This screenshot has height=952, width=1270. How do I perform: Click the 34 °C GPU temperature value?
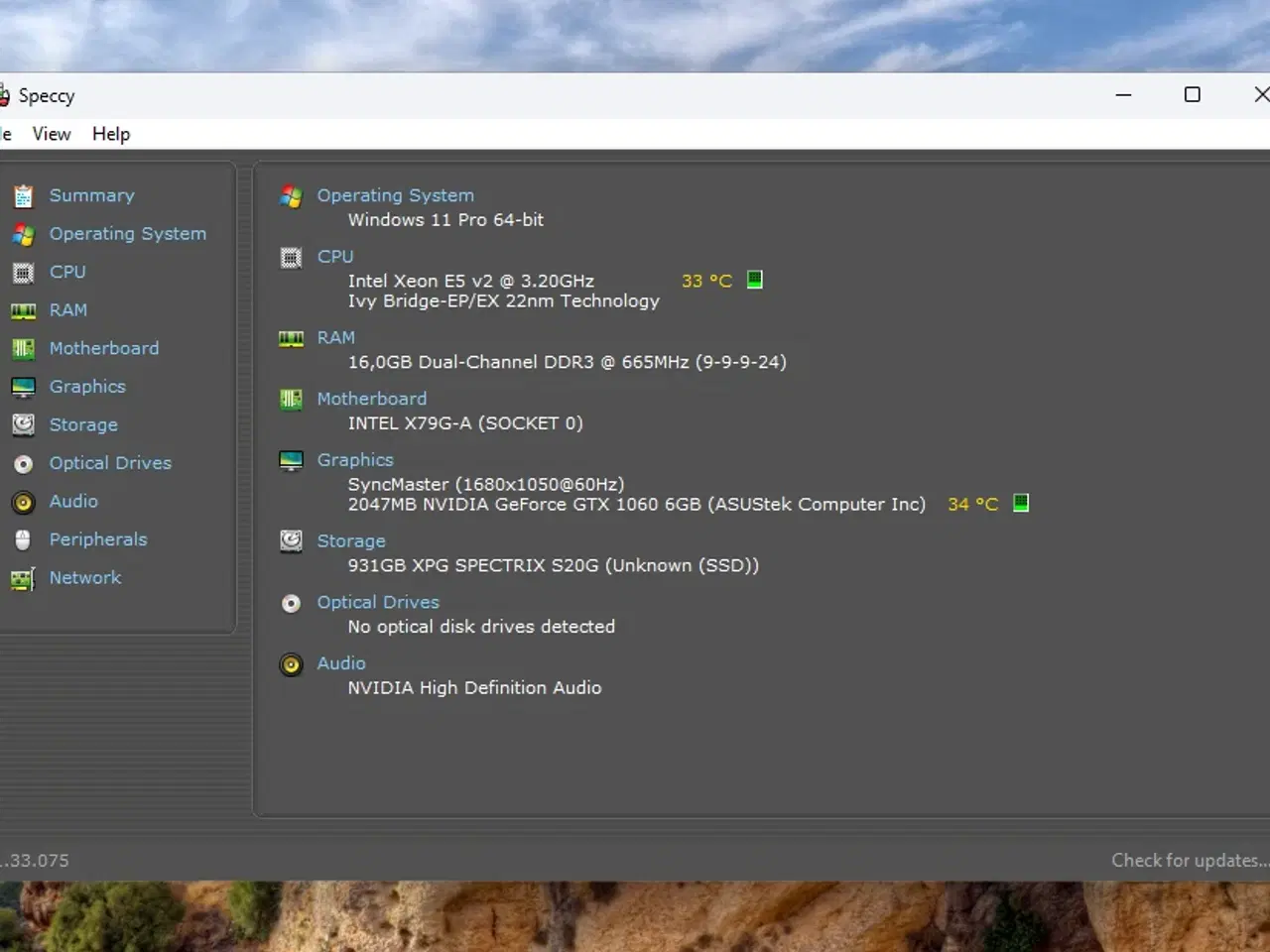pos(972,505)
